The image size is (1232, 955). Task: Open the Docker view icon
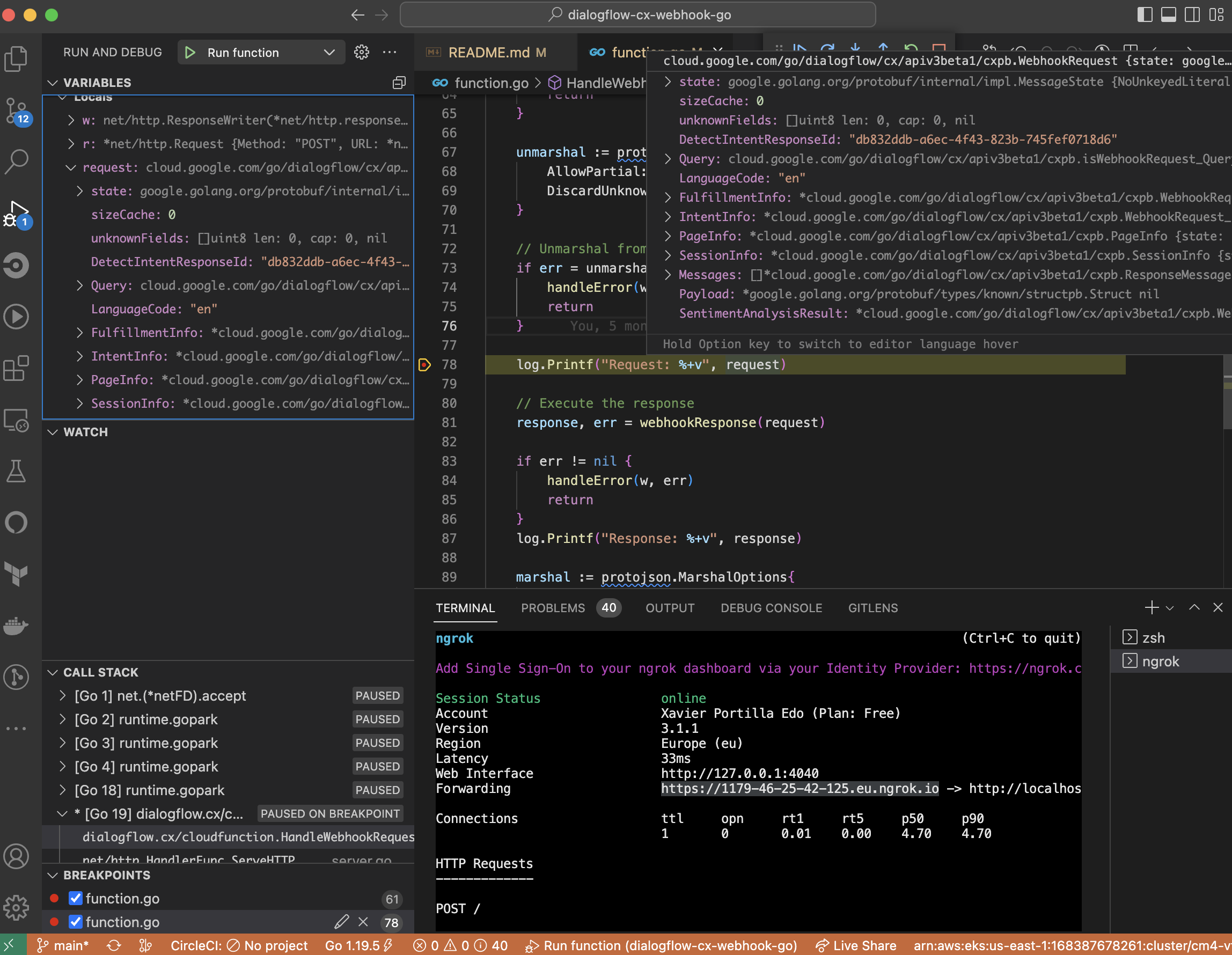pyautogui.click(x=16, y=625)
